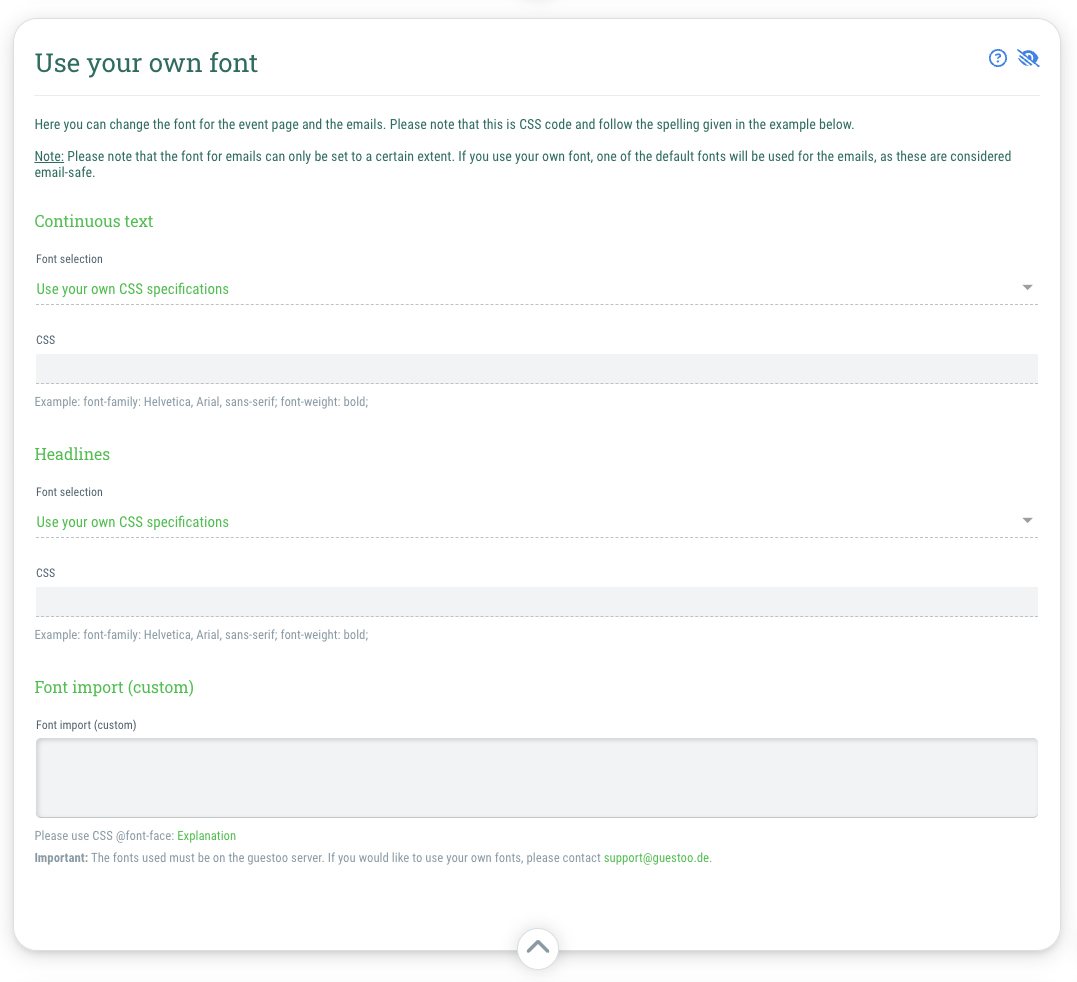Open the help question mark icon
The width and height of the screenshot is (1077, 982).
coord(997,58)
